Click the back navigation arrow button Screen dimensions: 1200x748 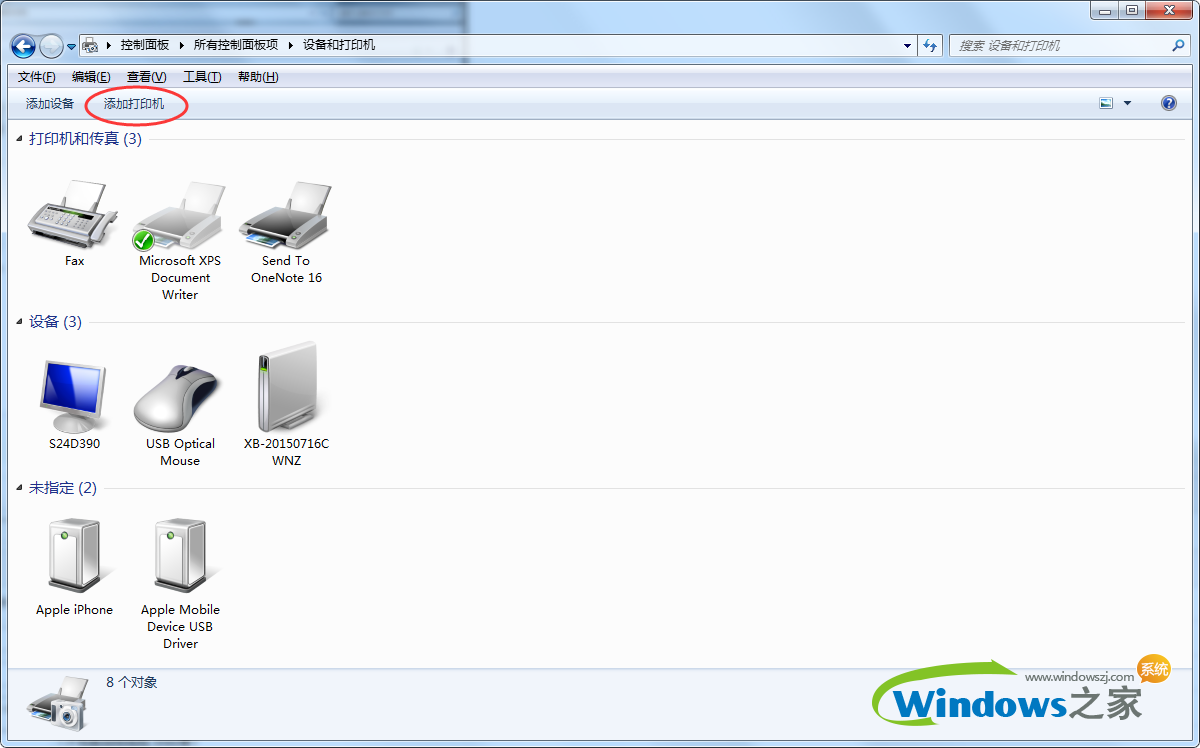coord(24,46)
